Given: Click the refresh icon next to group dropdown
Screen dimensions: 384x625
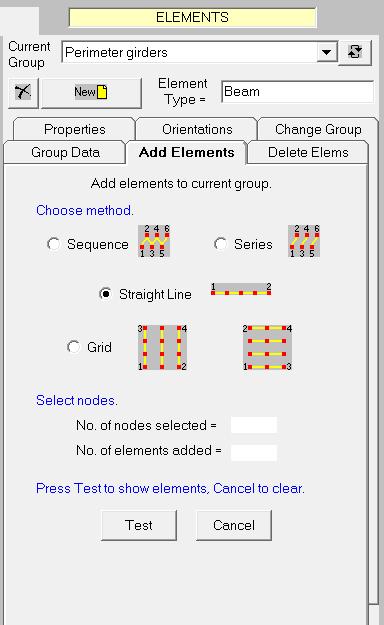Looking at the screenshot, I should [x=355, y=52].
